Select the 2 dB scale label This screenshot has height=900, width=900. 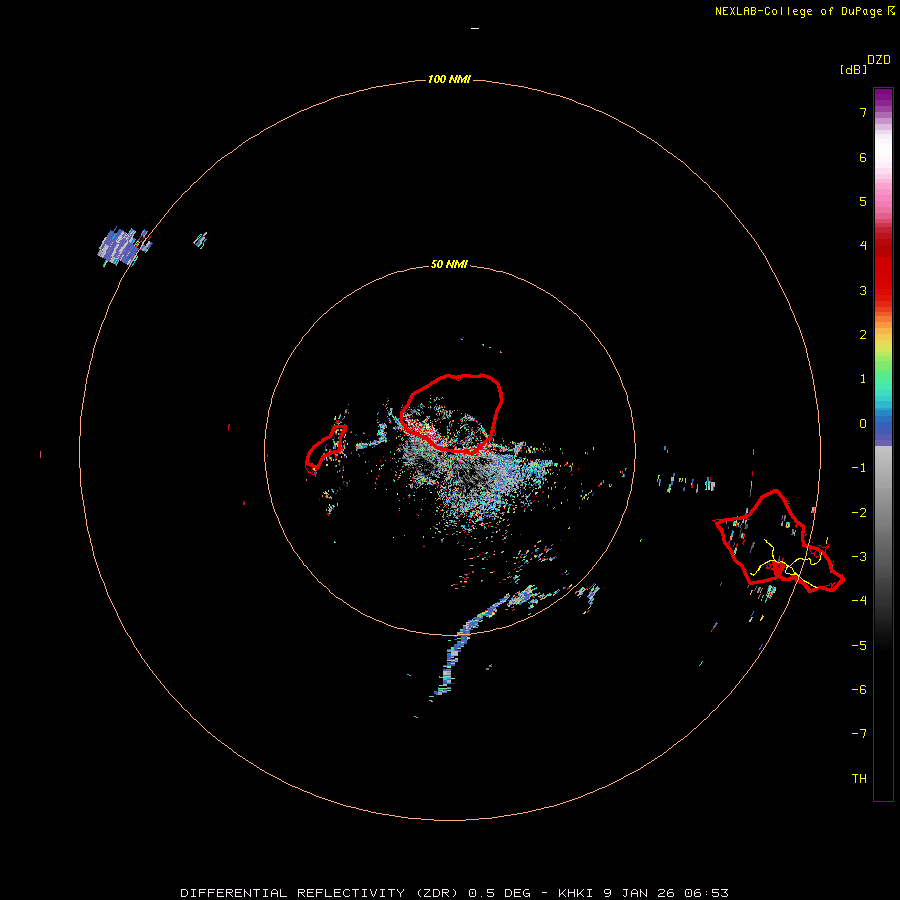click(x=863, y=335)
